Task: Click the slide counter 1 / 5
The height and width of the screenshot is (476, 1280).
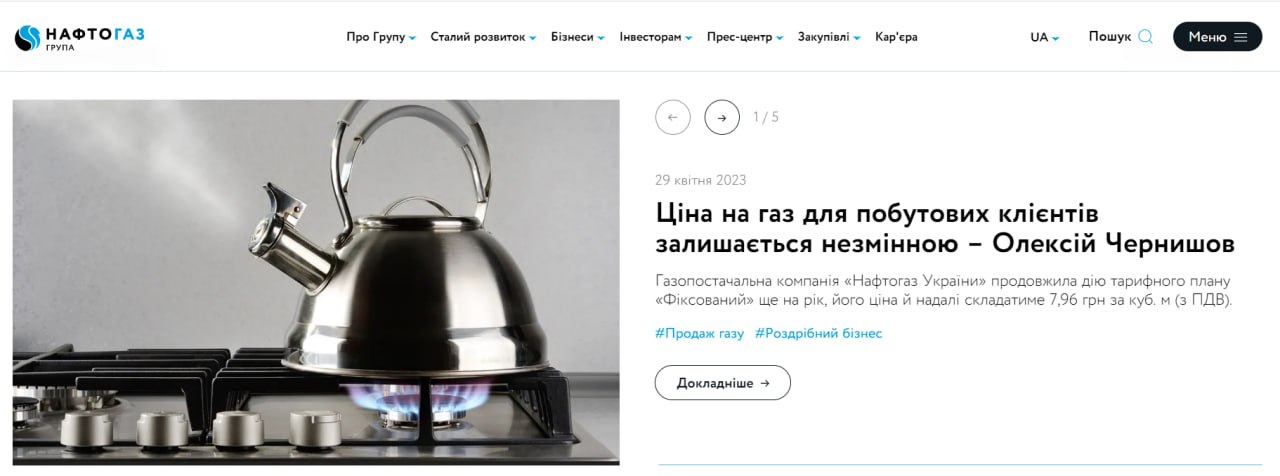Action: (x=766, y=117)
